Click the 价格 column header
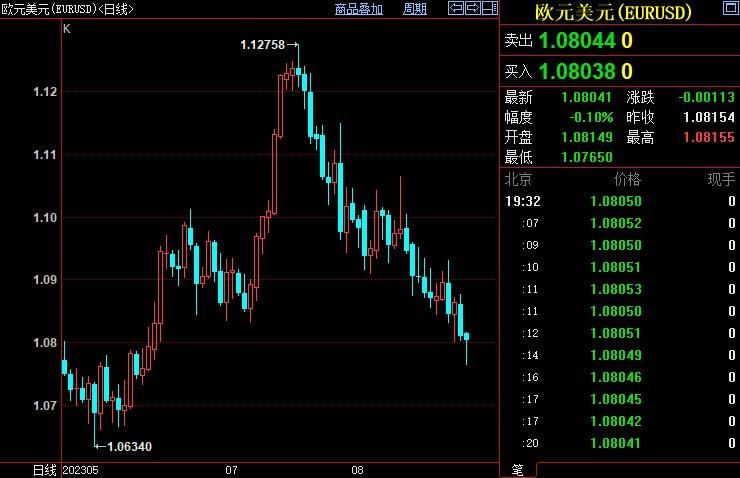Screen dimensions: 740x478 coord(627,180)
